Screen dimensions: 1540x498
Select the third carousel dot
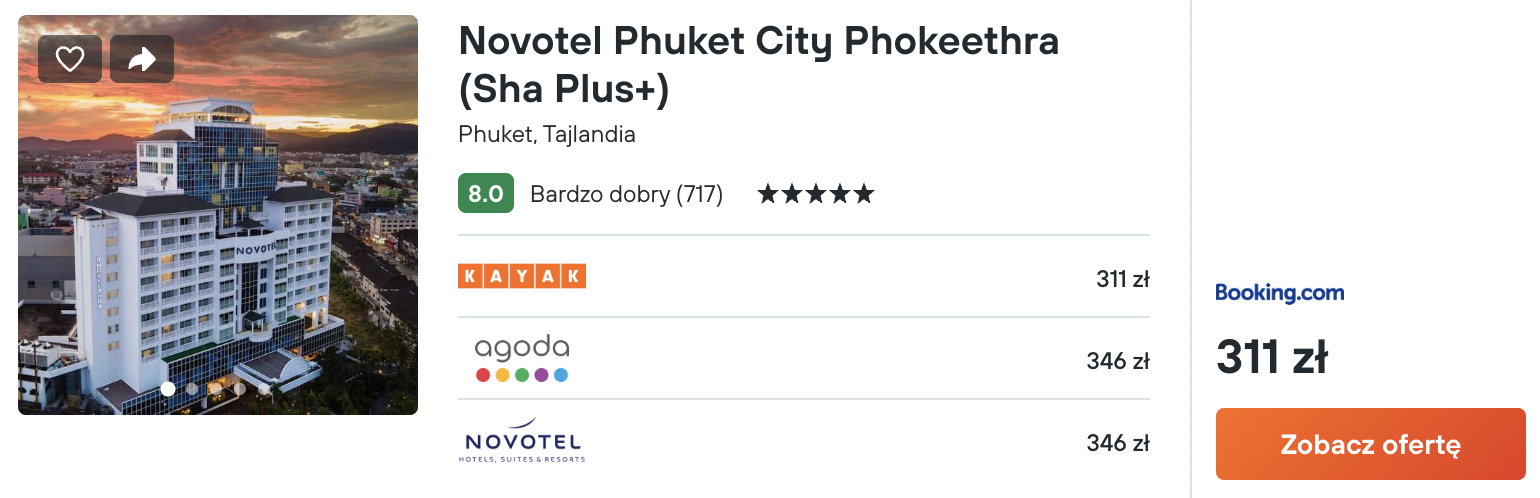click(215, 389)
